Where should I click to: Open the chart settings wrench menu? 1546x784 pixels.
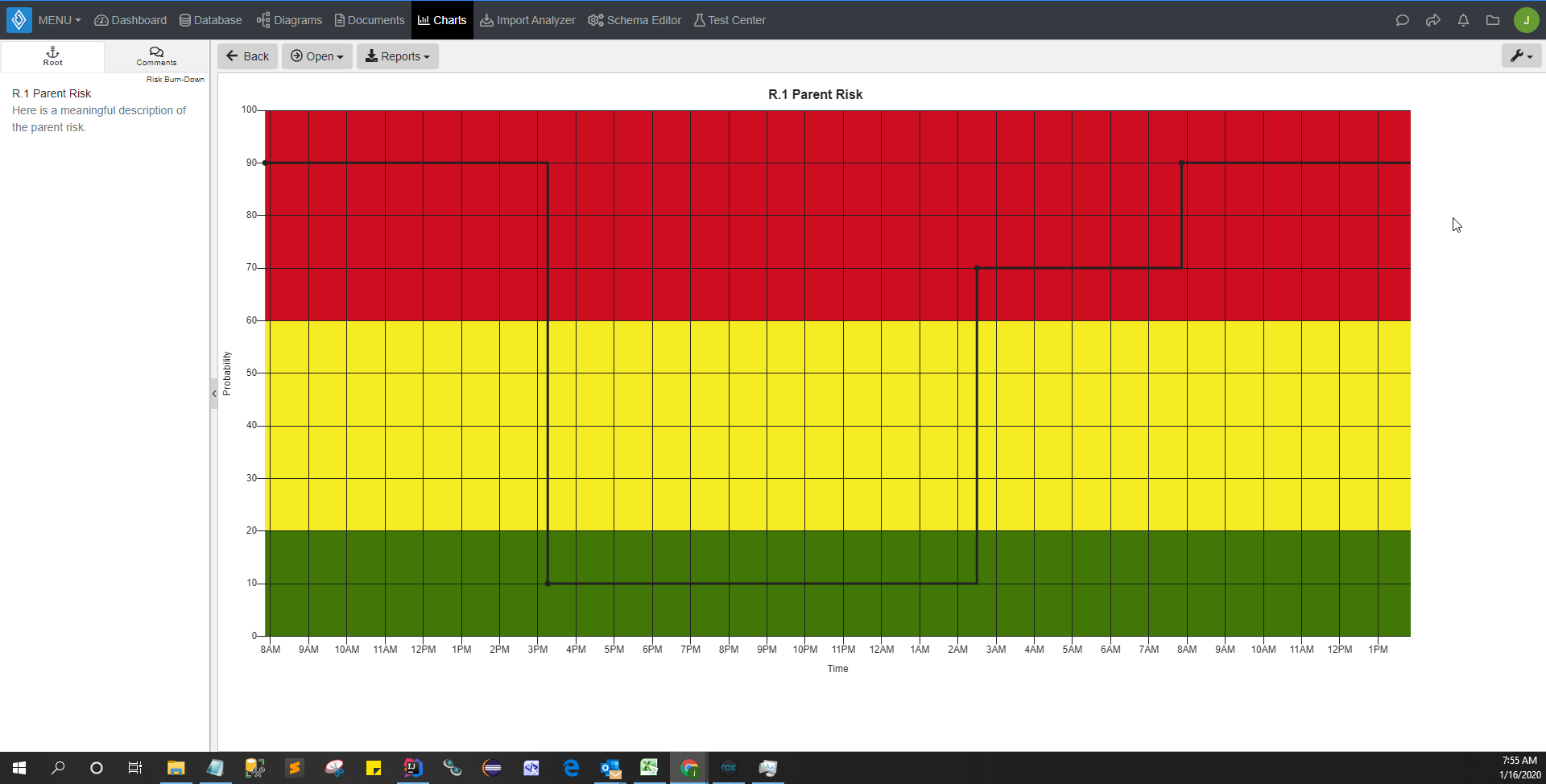(x=1521, y=56)
